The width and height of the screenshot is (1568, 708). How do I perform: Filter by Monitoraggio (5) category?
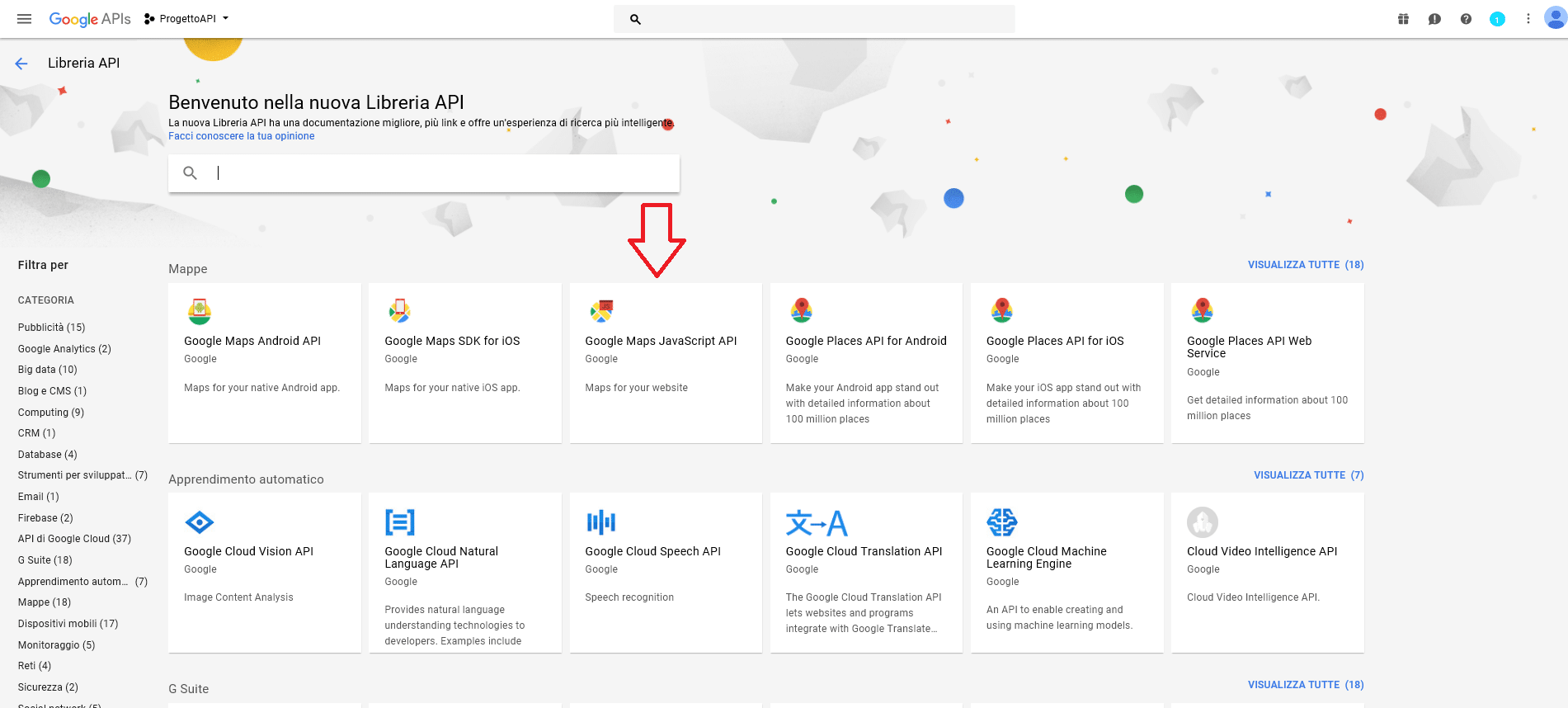(x=56, y=645)
